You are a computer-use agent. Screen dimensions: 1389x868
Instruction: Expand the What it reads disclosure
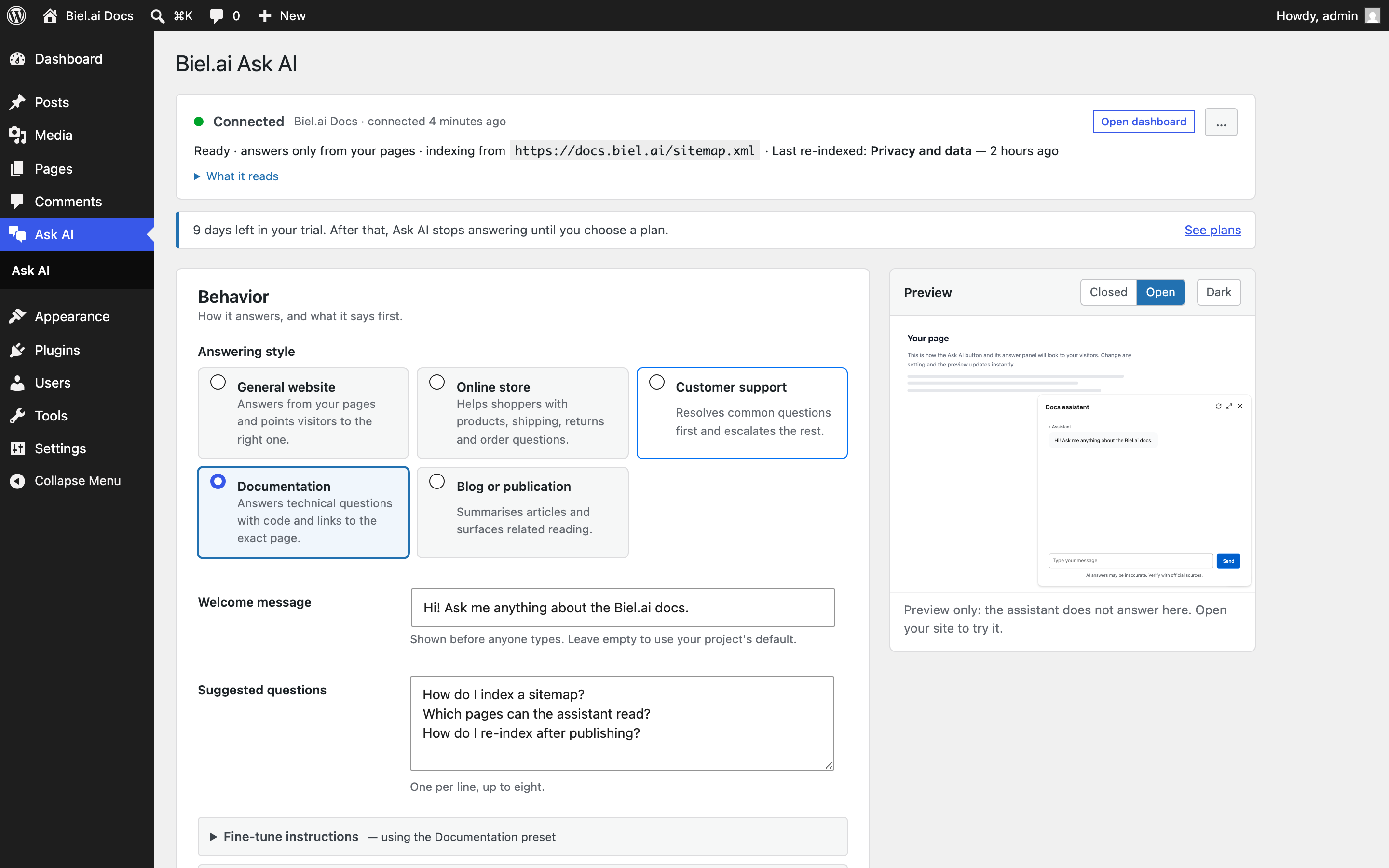[236, 176]
